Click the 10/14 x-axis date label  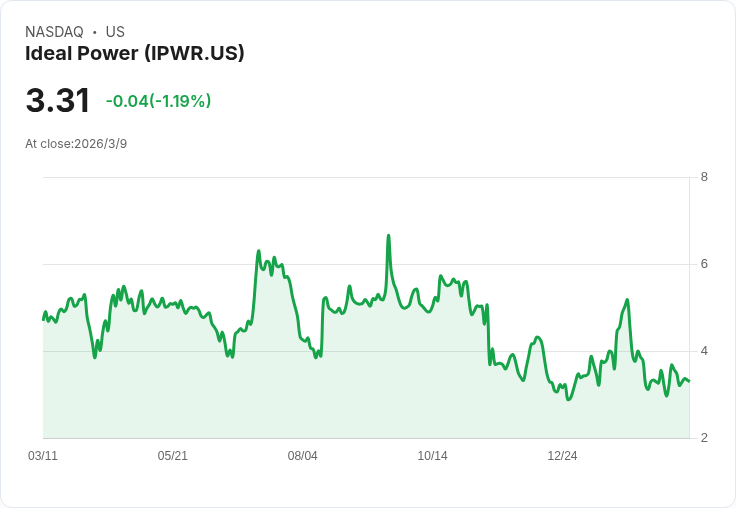pyautogui.click(x=432, y=455)
